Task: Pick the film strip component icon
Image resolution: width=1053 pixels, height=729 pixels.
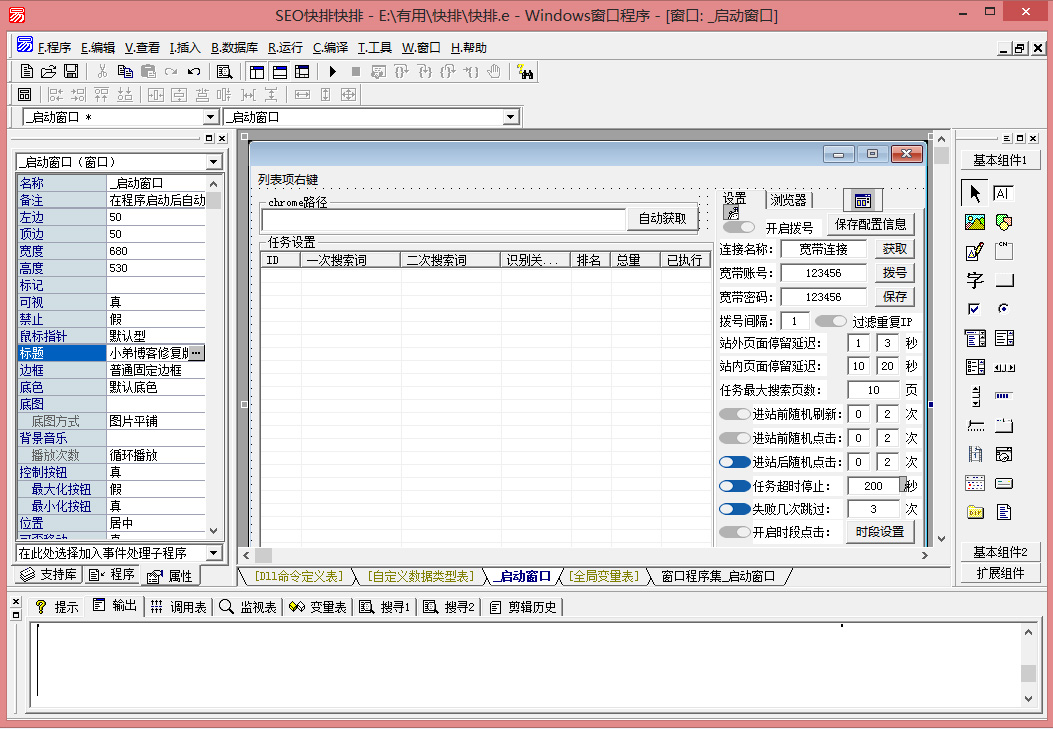Action: tap(974, 454)
